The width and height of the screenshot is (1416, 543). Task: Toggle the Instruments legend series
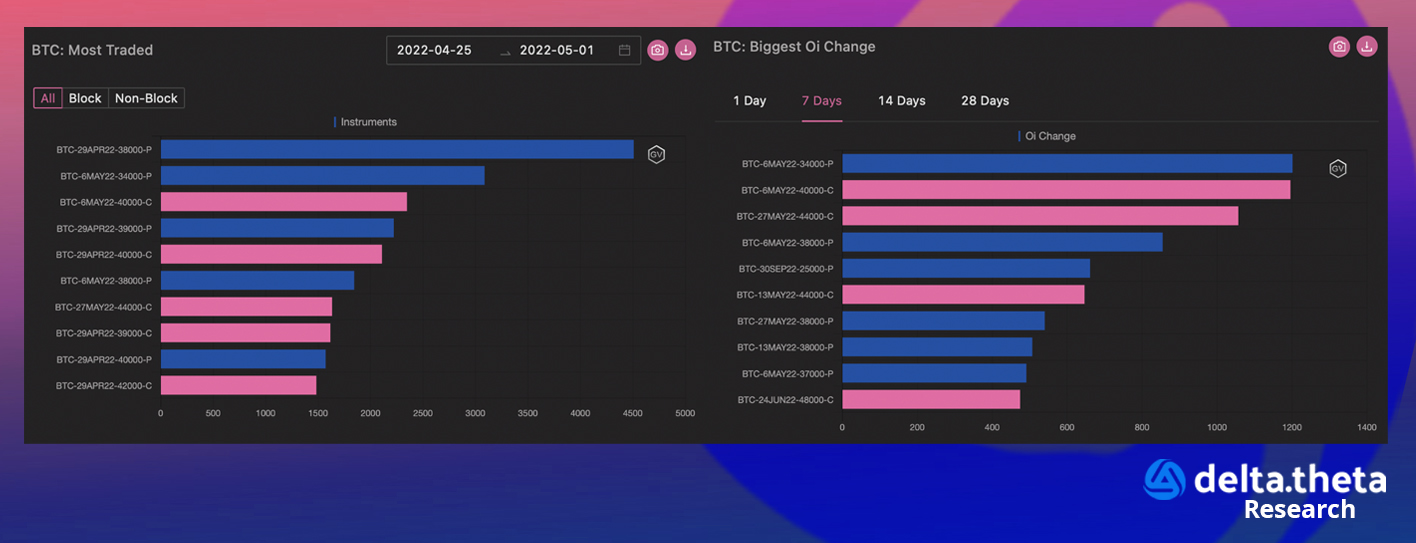click(x=365, y=122)
